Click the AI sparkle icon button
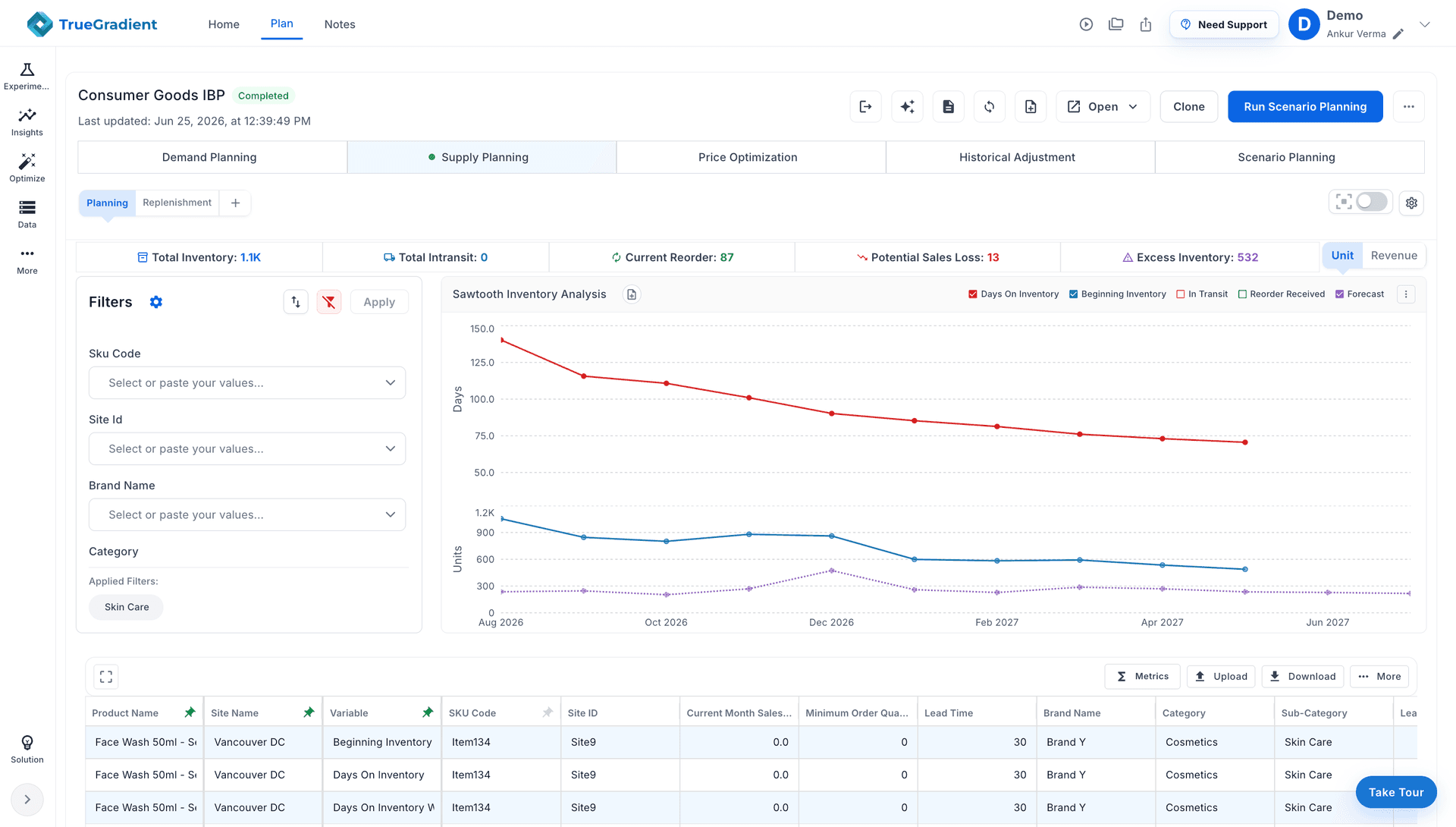This screenshot has width=1456, height=827. click(907, 107)
